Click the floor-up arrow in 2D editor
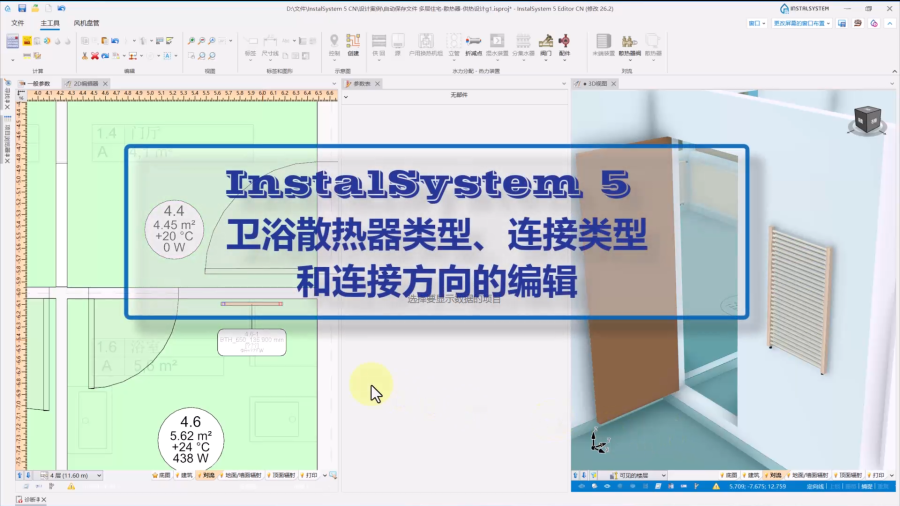 20,476
